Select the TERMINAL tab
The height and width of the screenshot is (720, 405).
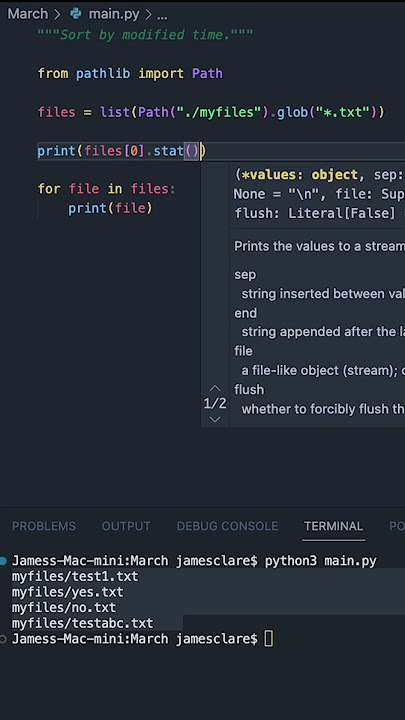(333, 526)
